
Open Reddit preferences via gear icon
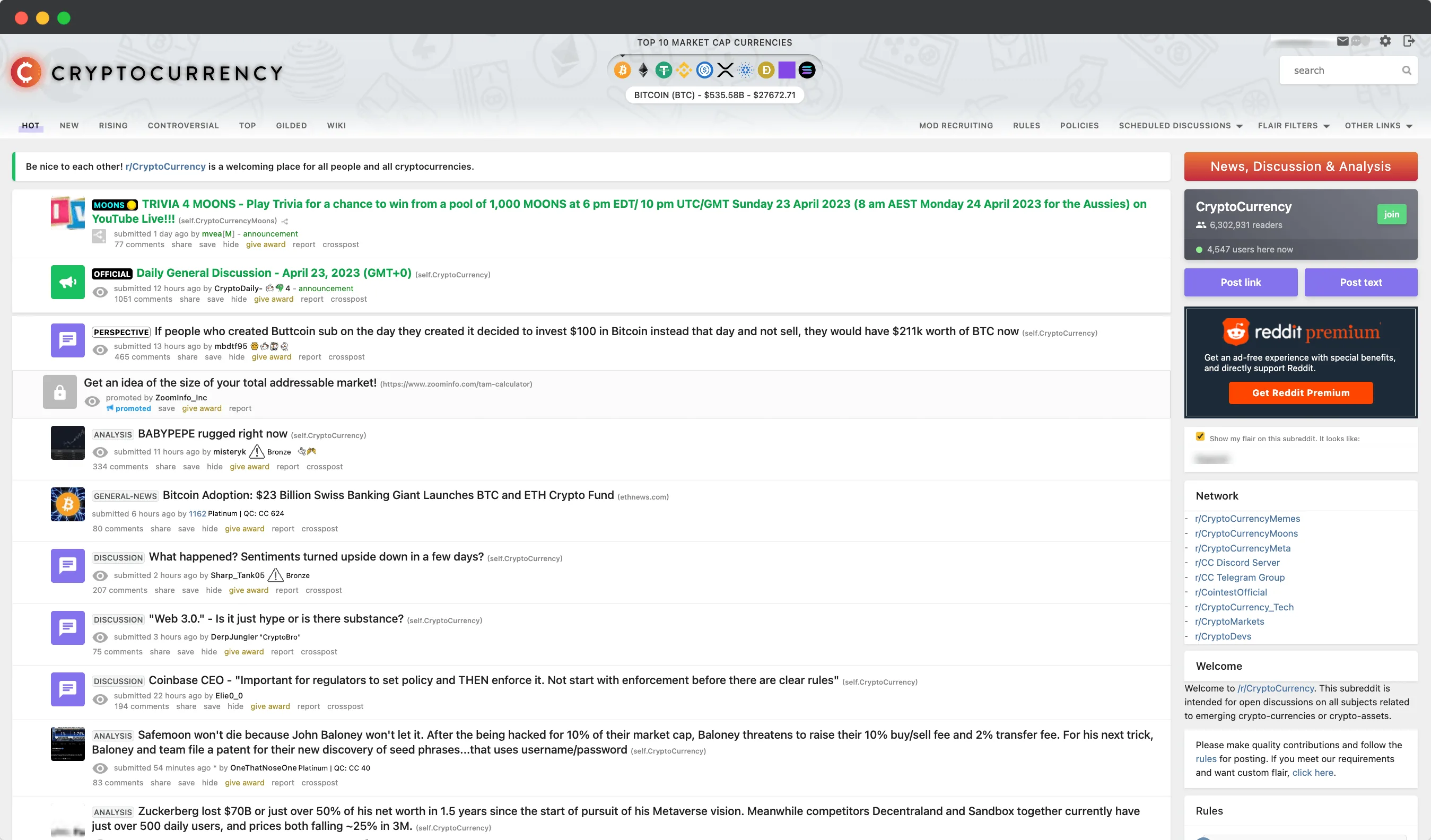(x=1385, y=40)
